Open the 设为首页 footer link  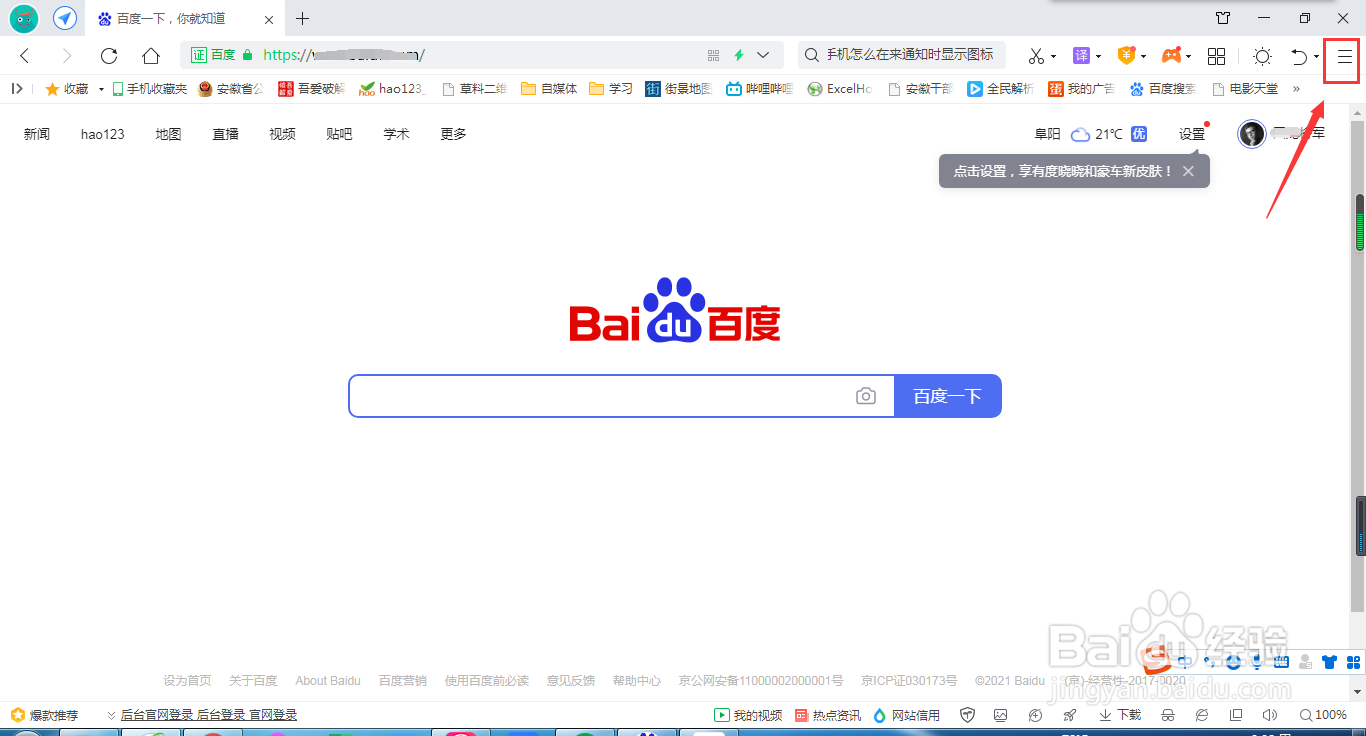point(187,680)
